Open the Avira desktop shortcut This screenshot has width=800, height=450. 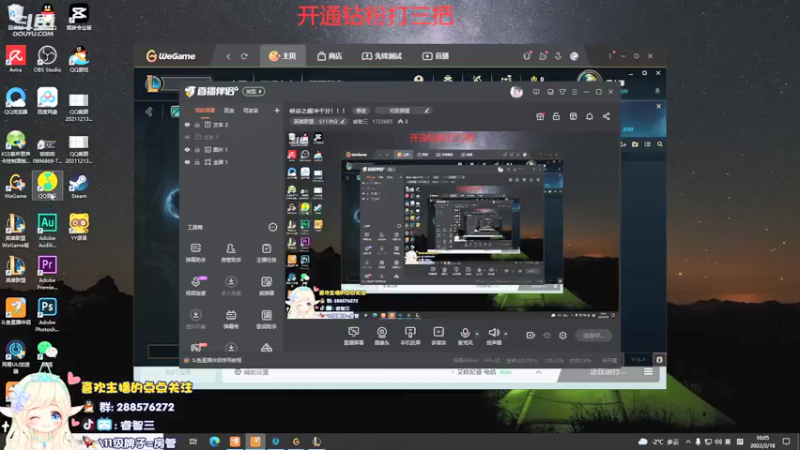tap(16, 59)
